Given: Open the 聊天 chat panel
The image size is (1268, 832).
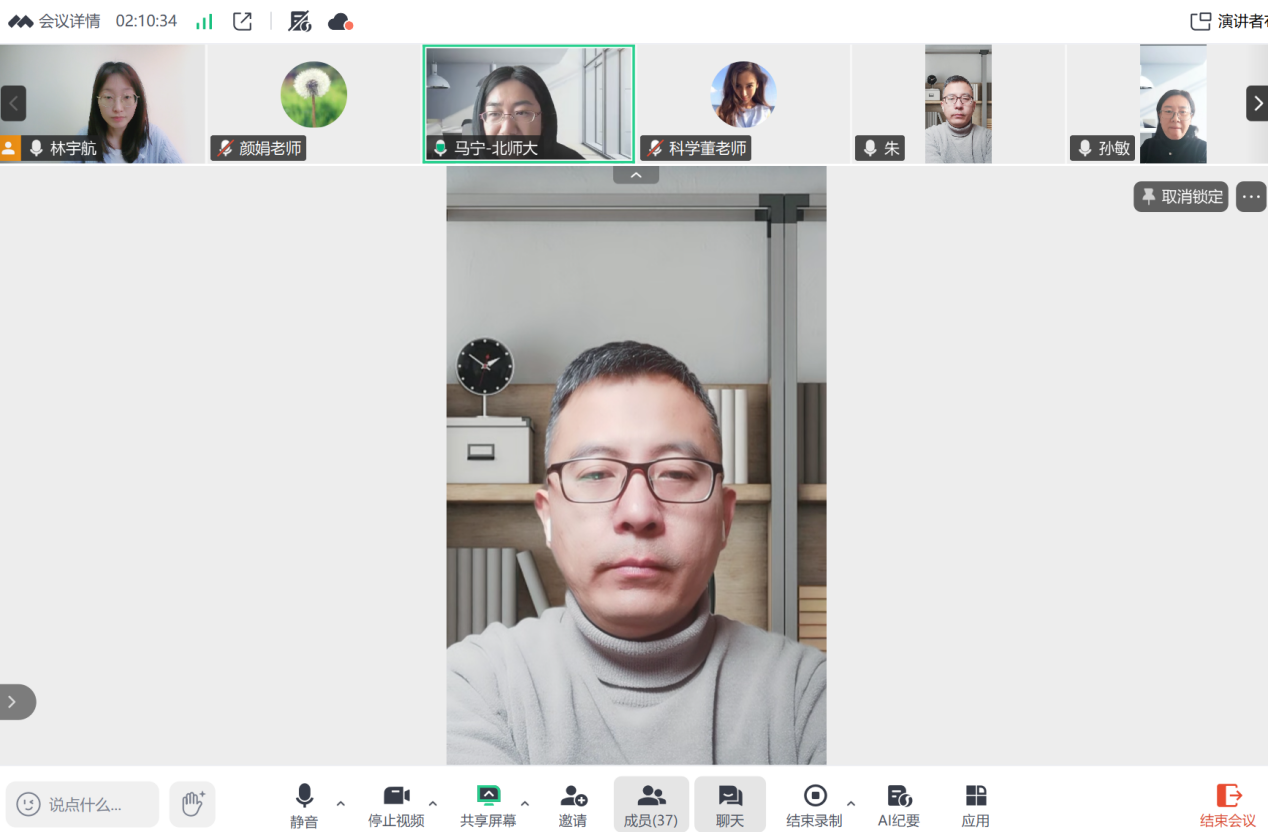Looking at the screenshot, I should tap(730, 806).
